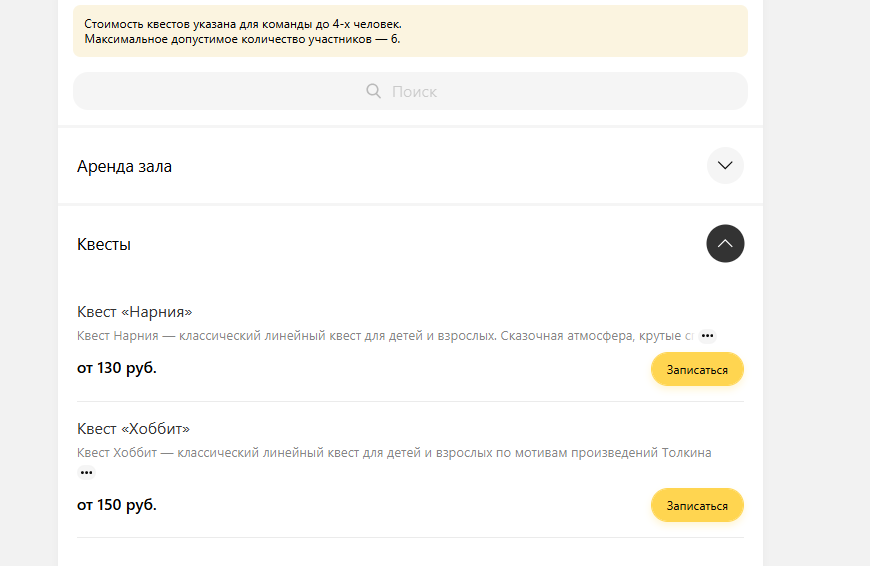Expand Нарния description with the ellipsis icon
The image size is (870, 566).
[707, 336]
